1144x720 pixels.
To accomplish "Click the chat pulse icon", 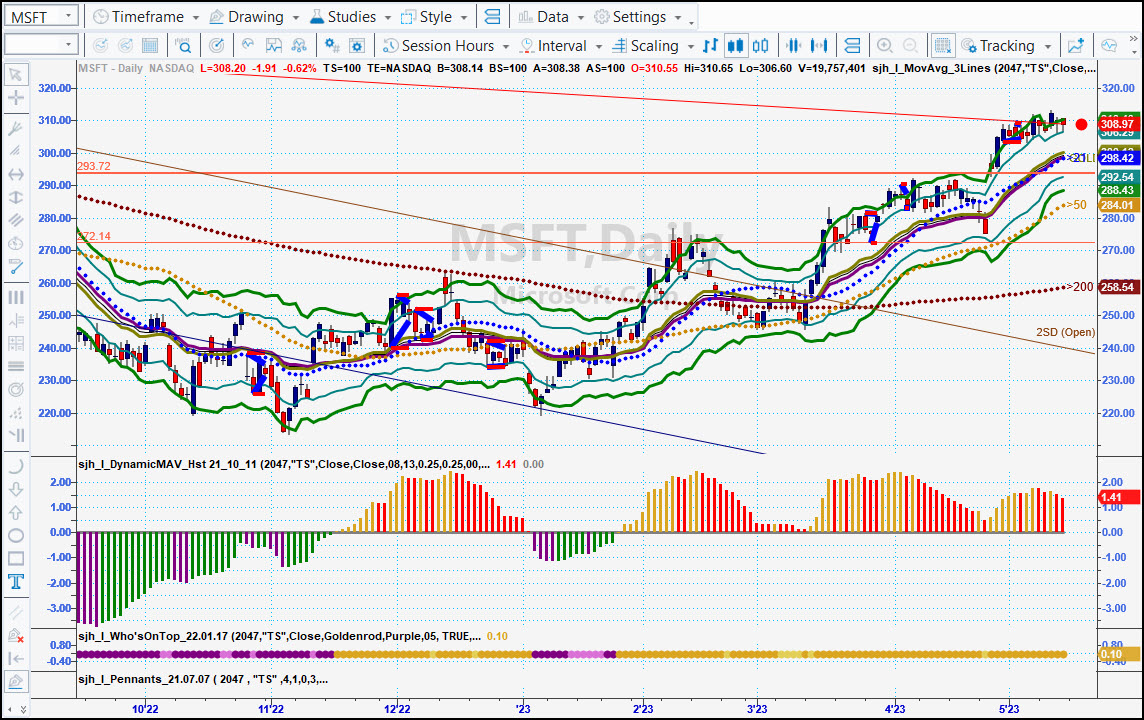I will point(1109,46).
